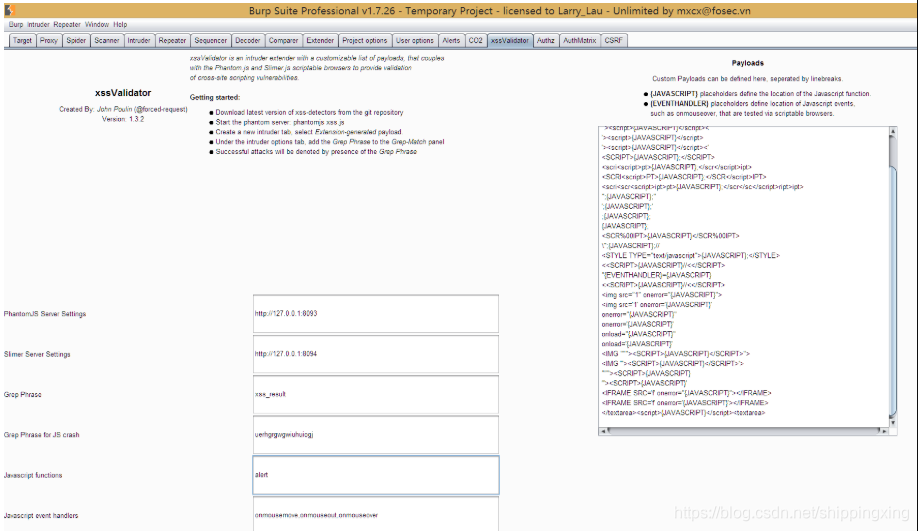Click the Created By John Poulin text

(x=123, y=109)
